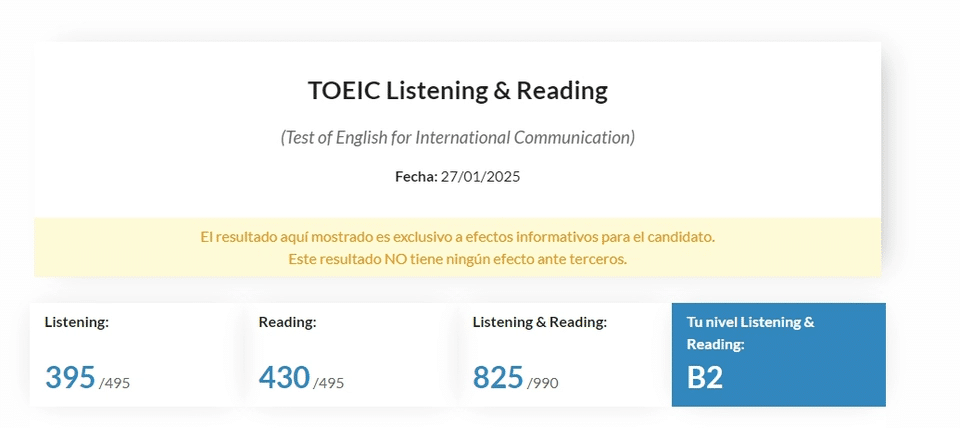Select the 'El resultado aquí mostrado' line
This screenshot has height=428, width=960.
tap(457, 236)
